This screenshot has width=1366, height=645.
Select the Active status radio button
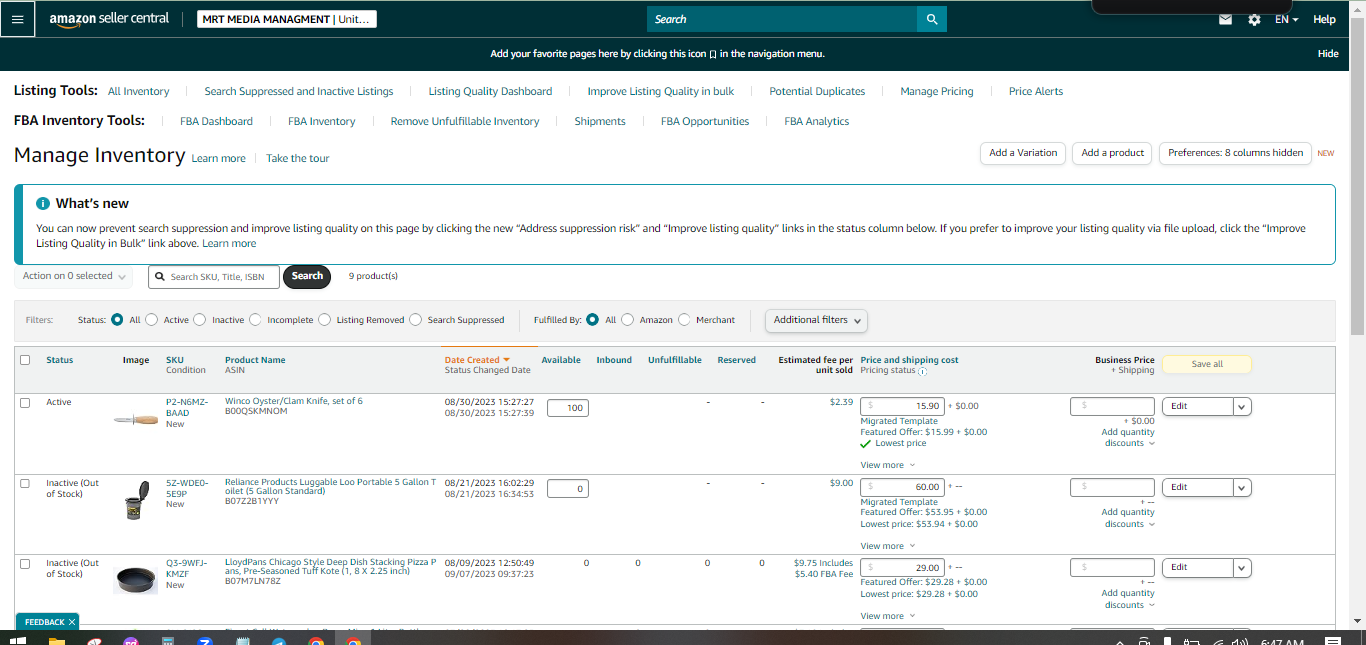point(152,320)
